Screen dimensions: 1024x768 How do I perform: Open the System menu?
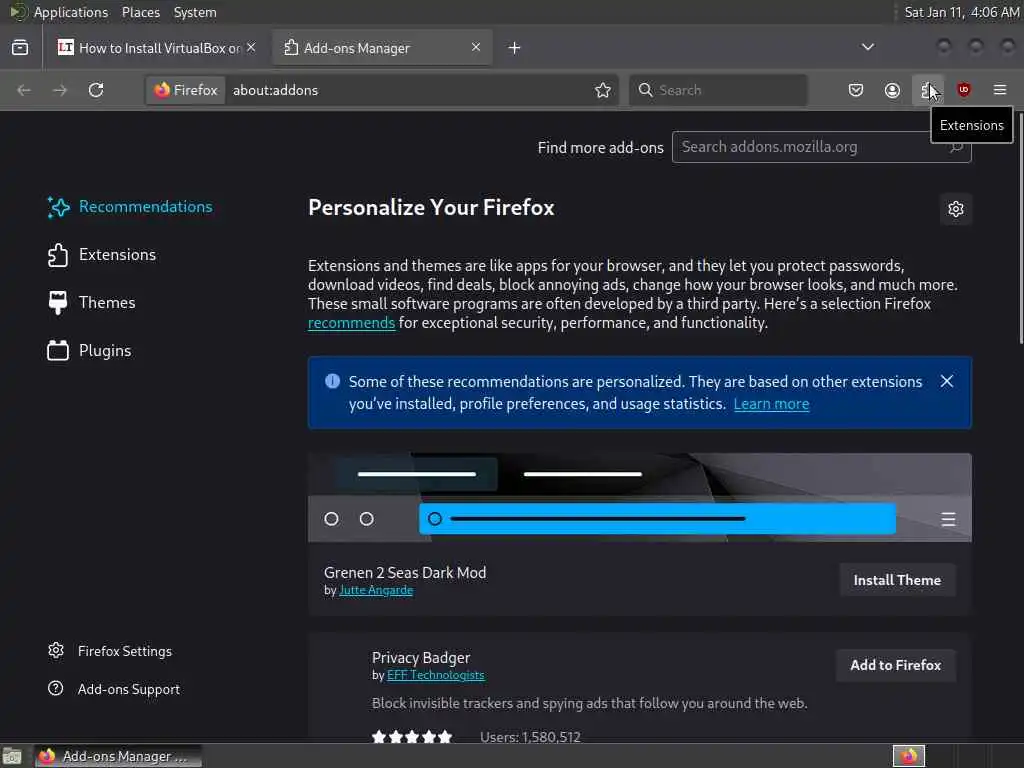click(195, 12)
